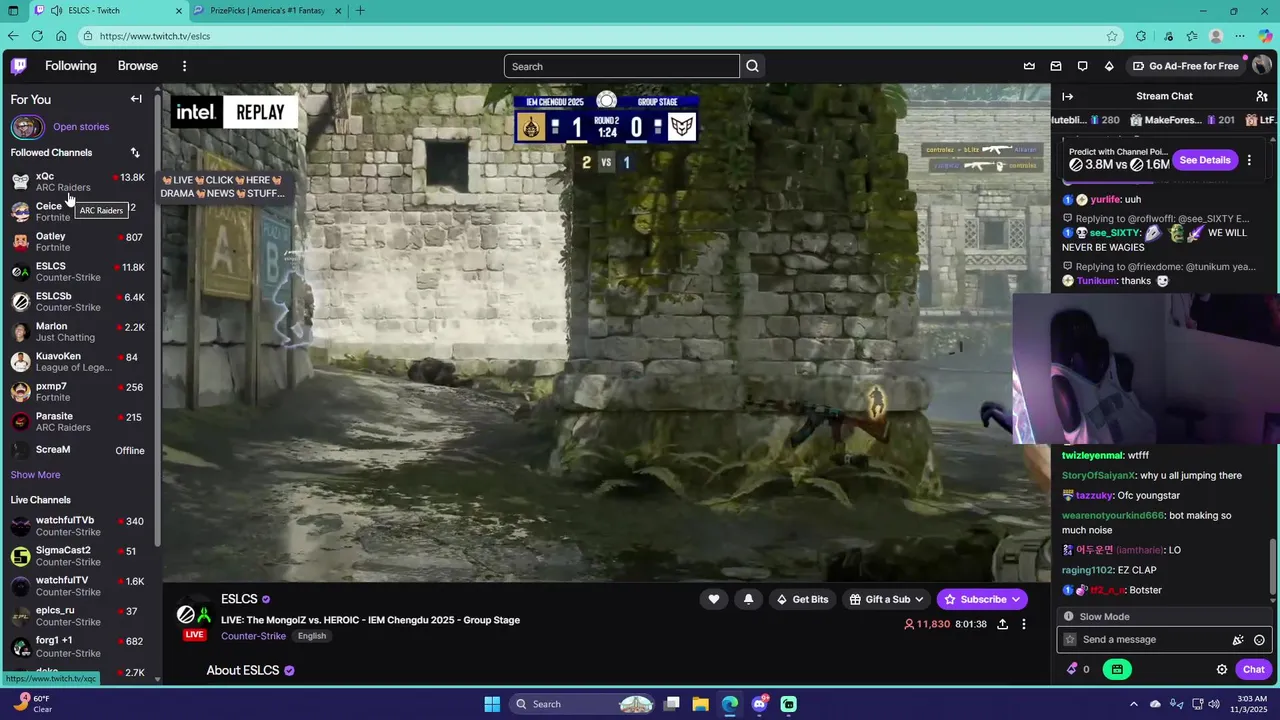
Task: Click ESLCS channel name below video
Action: (239, 599)
